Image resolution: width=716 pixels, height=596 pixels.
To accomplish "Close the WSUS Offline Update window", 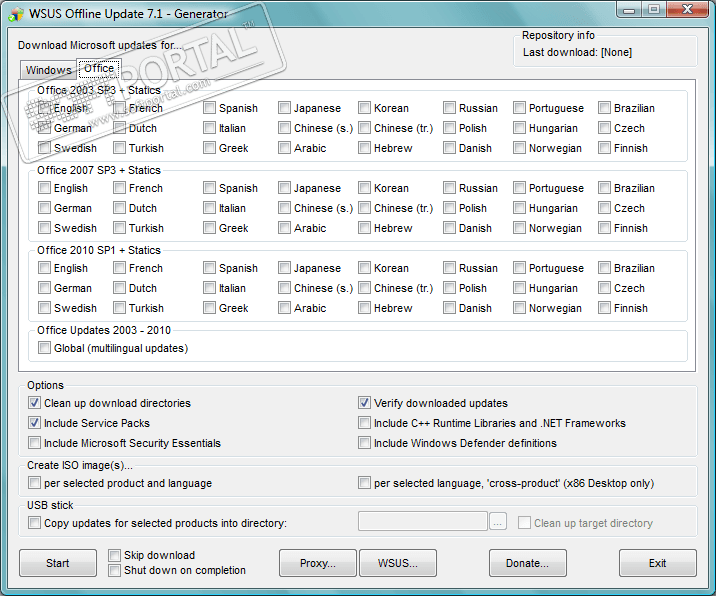I will point(687,10).
